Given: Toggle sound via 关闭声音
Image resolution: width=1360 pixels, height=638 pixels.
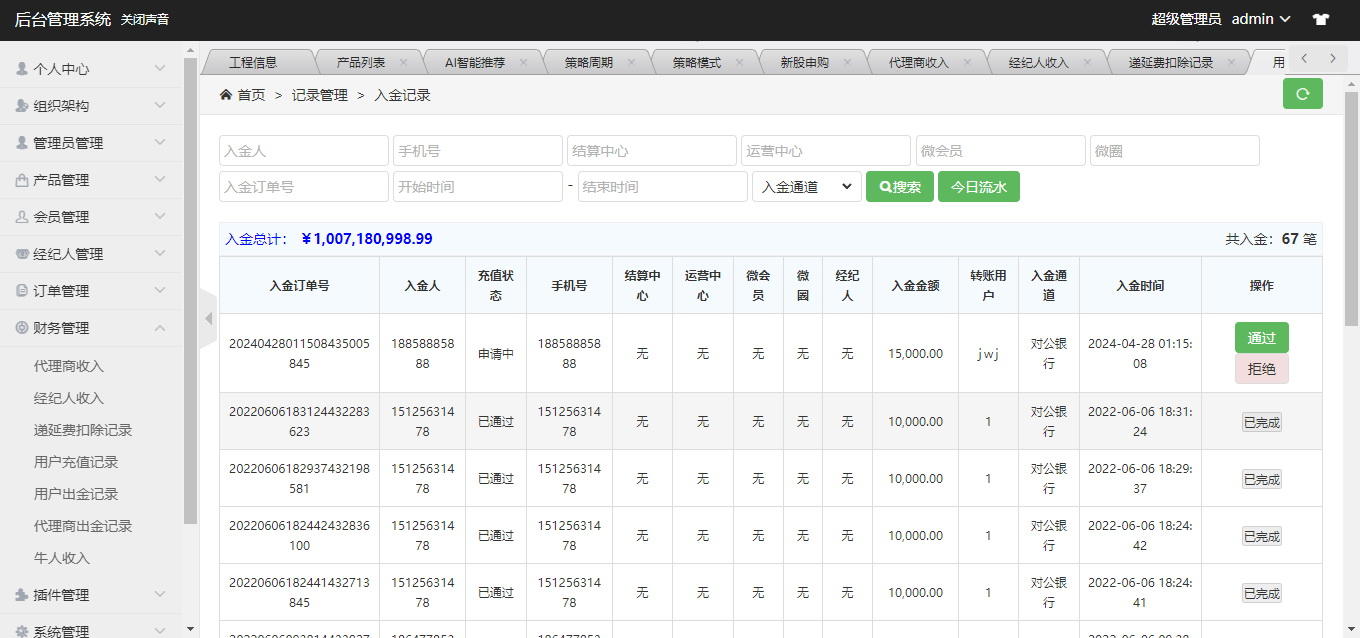Looking at the screenshot, I should coord(145,20).
